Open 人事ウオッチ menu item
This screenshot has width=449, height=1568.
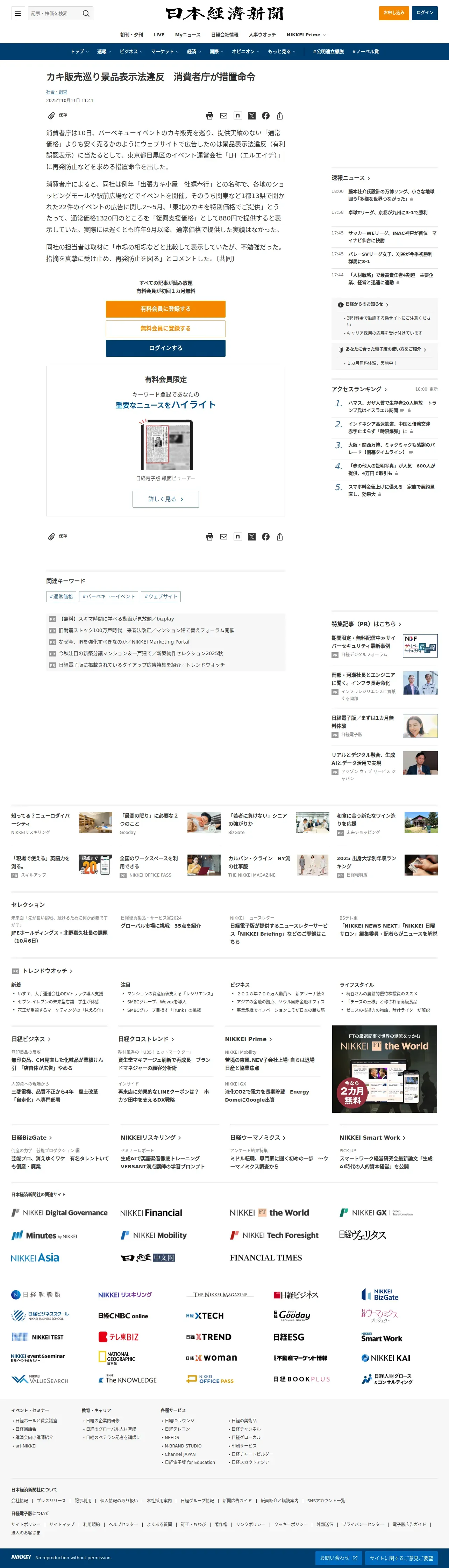click(263, 35)
